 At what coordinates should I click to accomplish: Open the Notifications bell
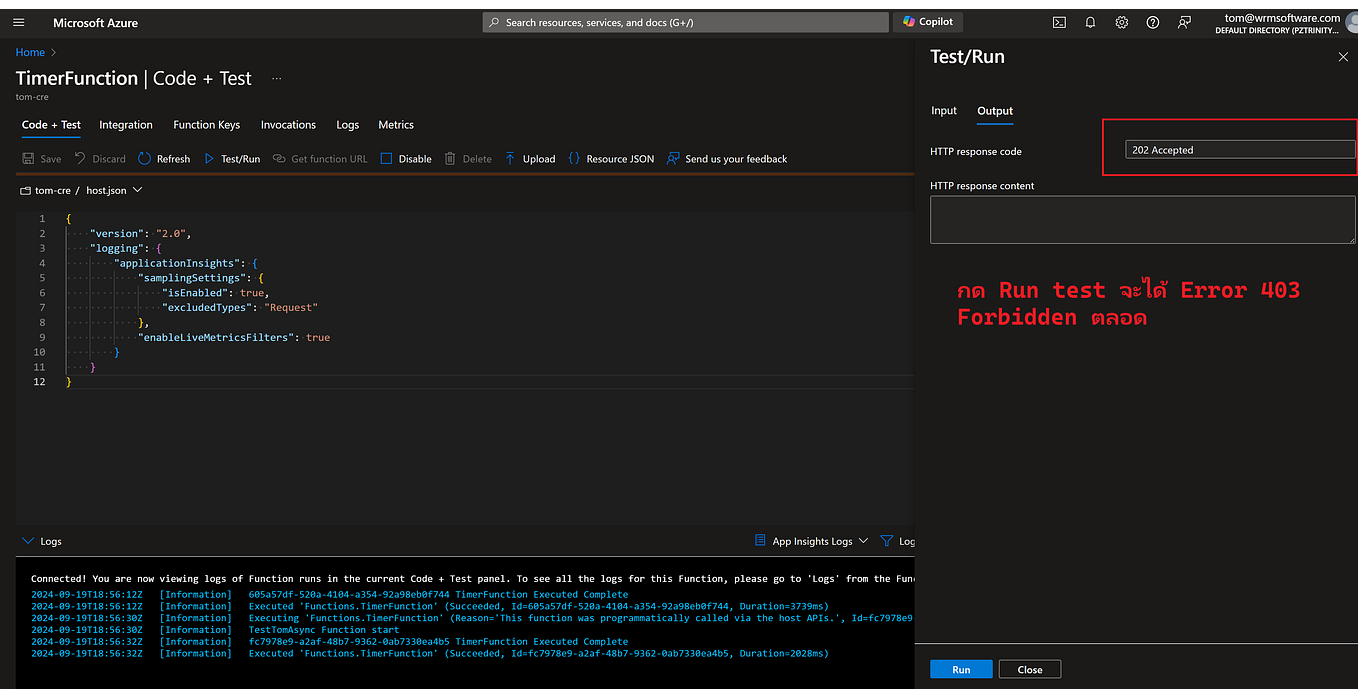1090,22
